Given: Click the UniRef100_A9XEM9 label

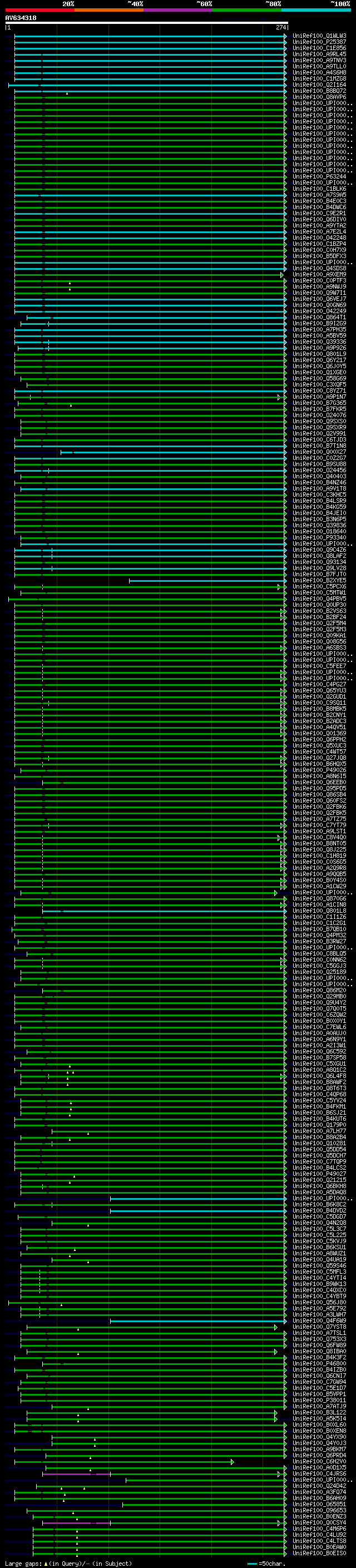Looking at the screenshot, I should (x=319, y=275).
